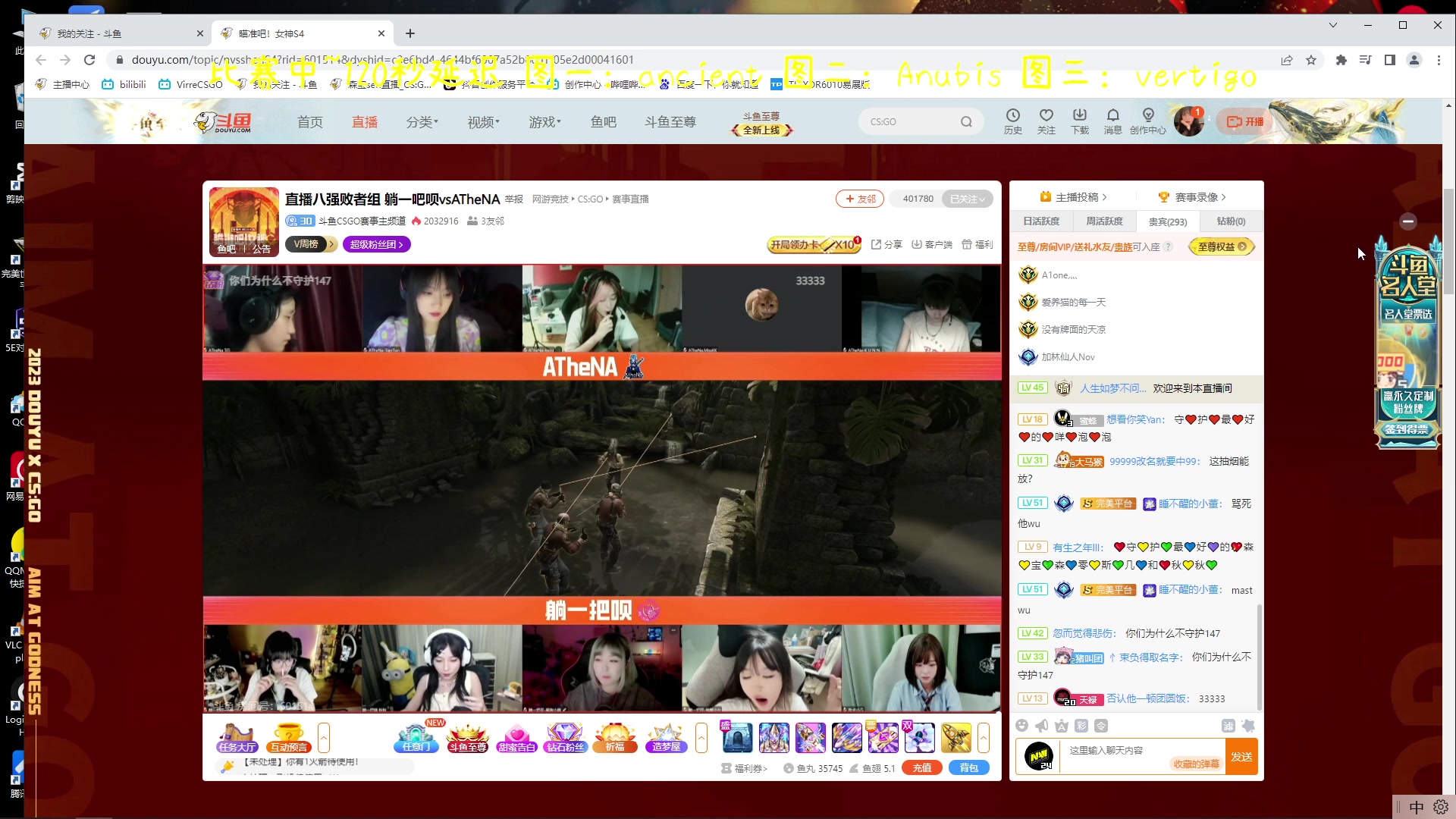
Task: Open 主播投稿 streamer submissions link
Action: pyautogui.click(x=1073, y=197)
